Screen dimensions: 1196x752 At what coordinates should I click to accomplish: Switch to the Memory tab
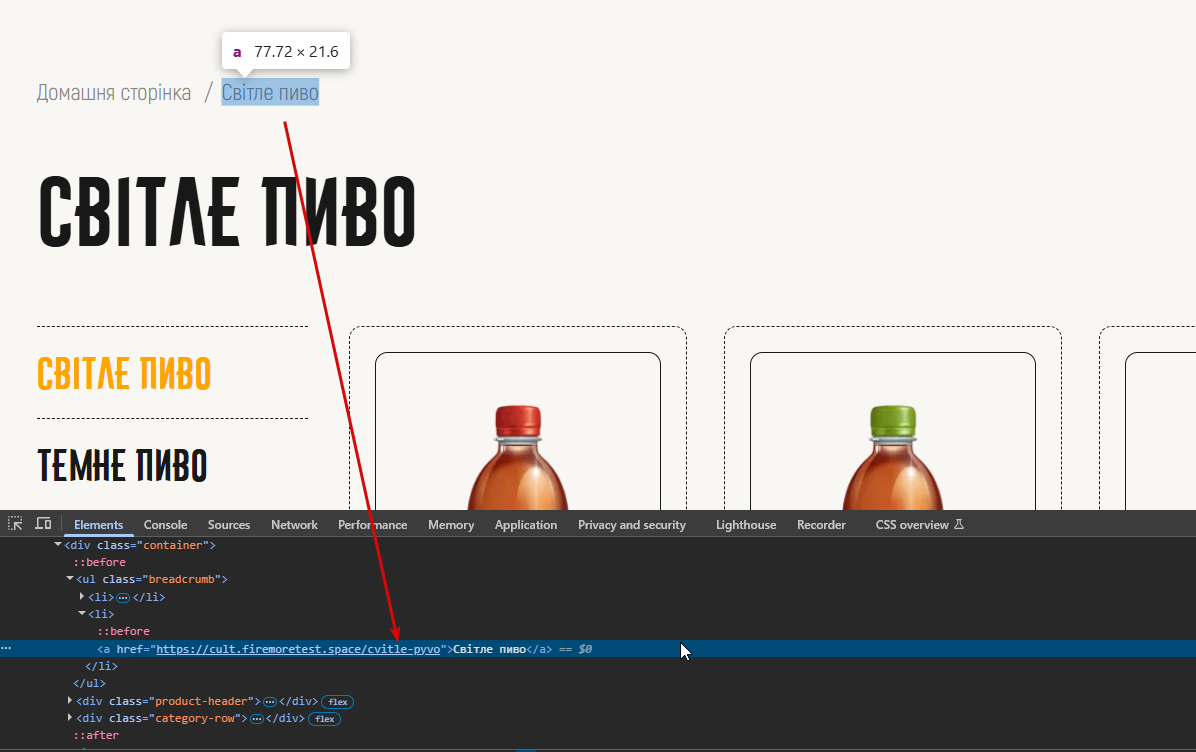[451, 525]
